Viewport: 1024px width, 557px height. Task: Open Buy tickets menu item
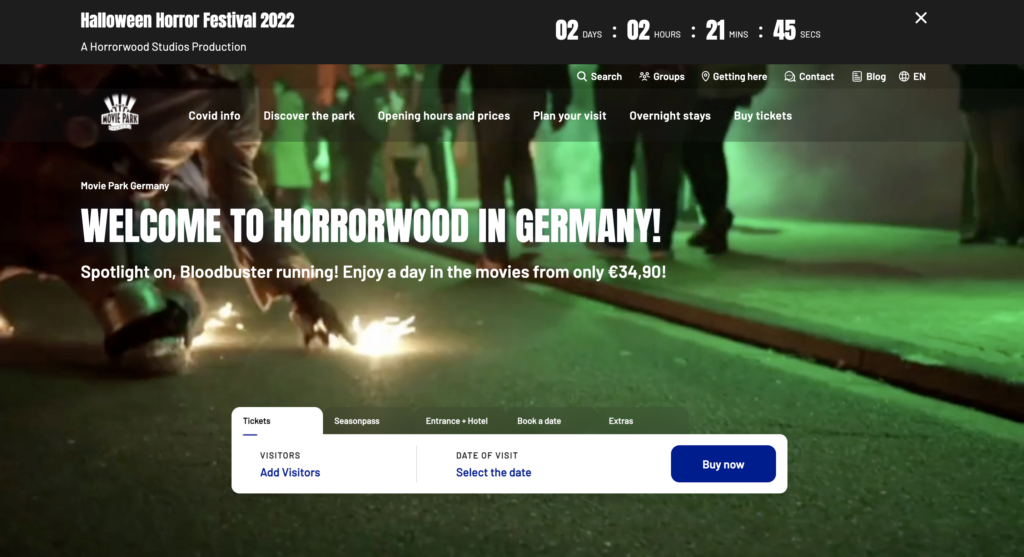pos(763,116)
